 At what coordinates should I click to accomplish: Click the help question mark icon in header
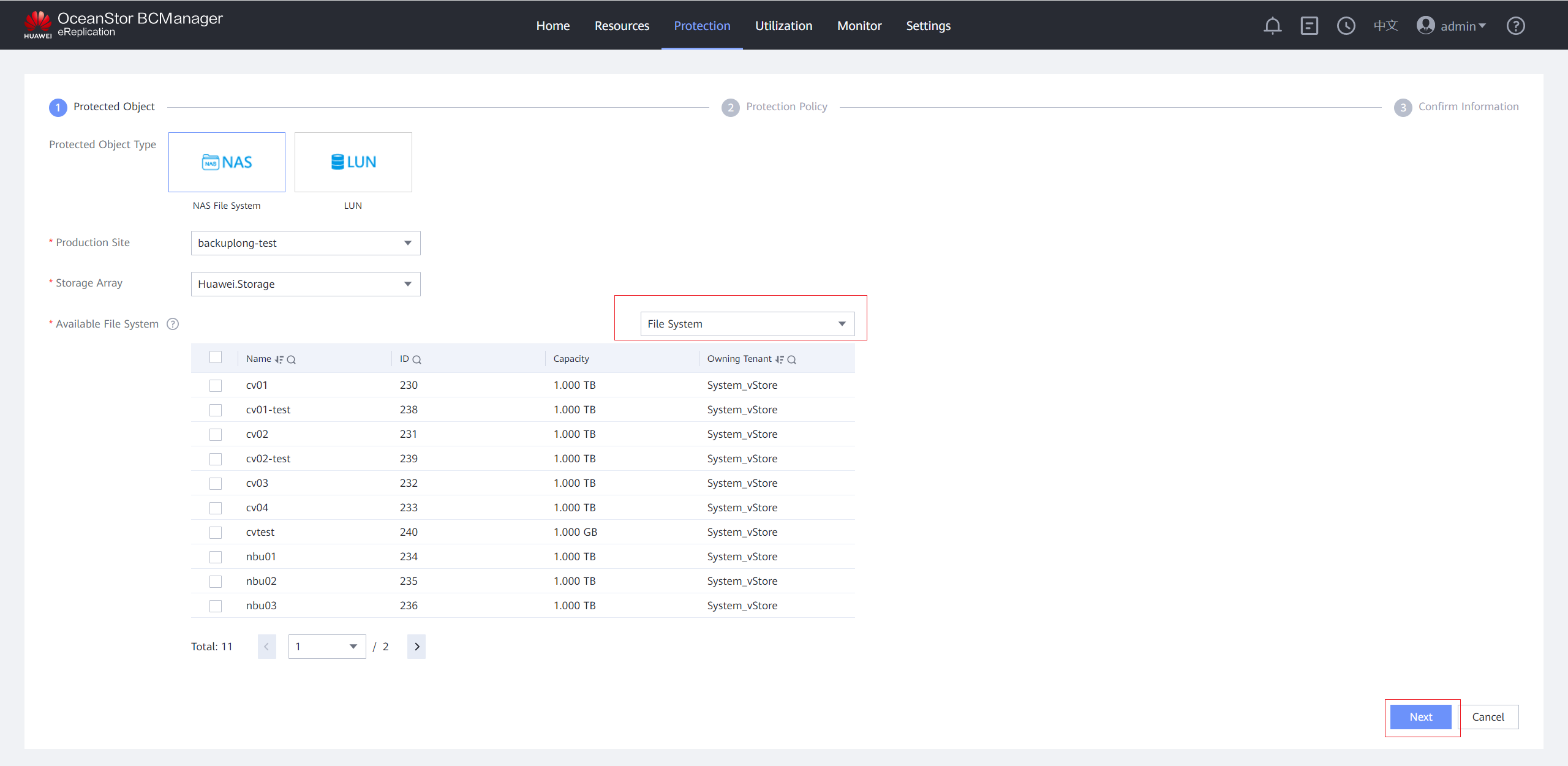click(1515, 26)
